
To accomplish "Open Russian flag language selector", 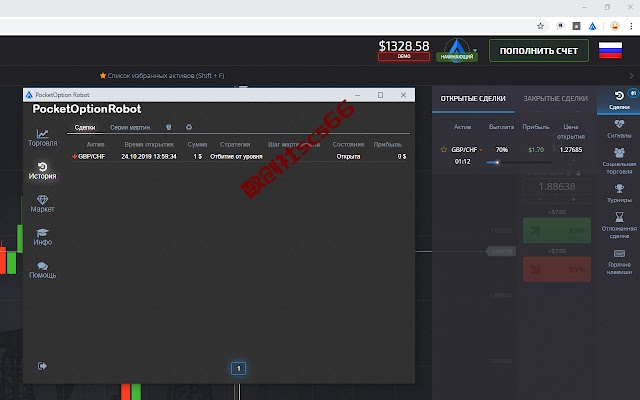I will pyautogui.click(x=610, y=50).
